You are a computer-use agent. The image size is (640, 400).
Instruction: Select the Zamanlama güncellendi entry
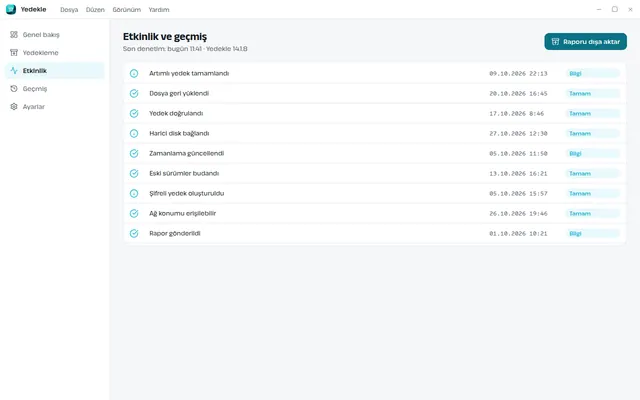click(375, 153)
